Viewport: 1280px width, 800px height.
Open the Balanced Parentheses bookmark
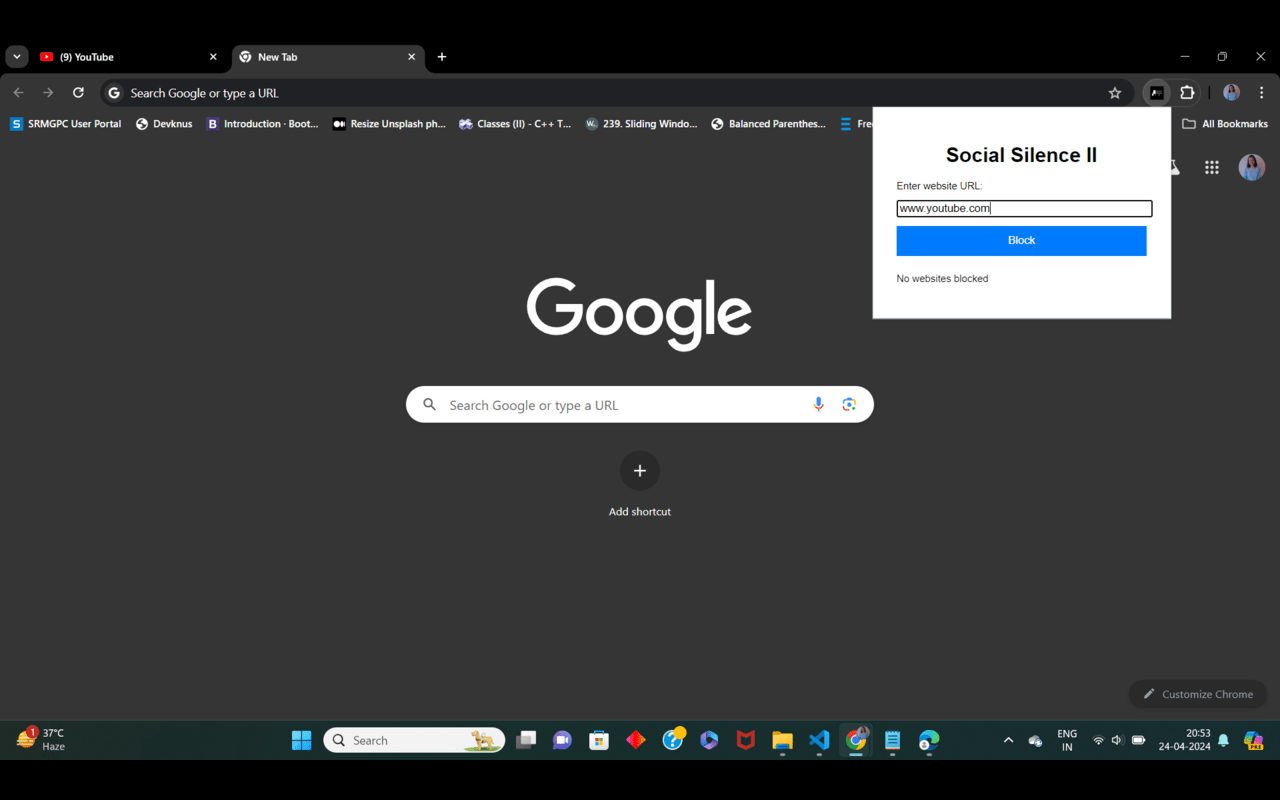click(x=768, y=124)
